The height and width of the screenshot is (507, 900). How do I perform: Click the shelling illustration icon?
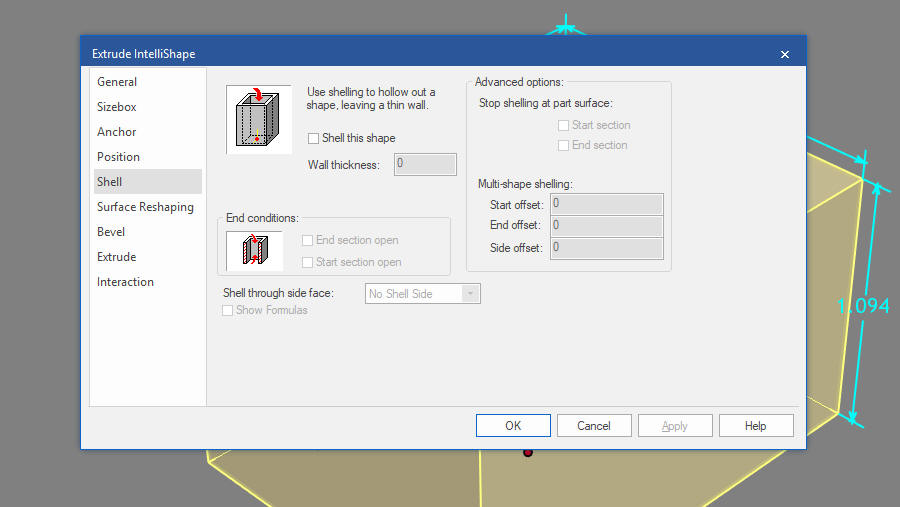click(259, 119)
